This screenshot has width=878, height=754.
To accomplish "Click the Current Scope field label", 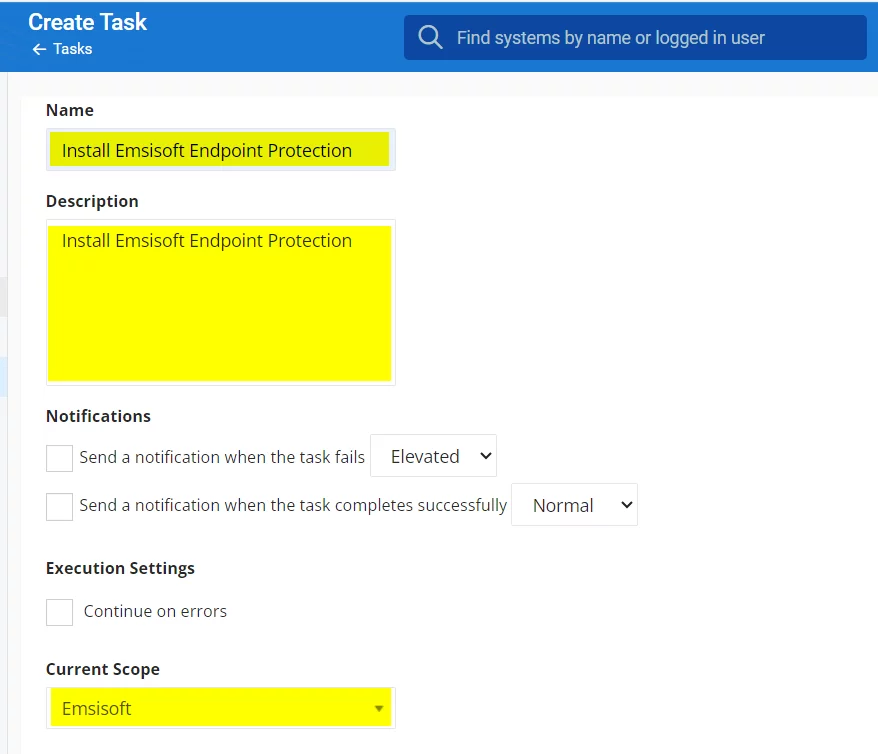I will point(102,669).
